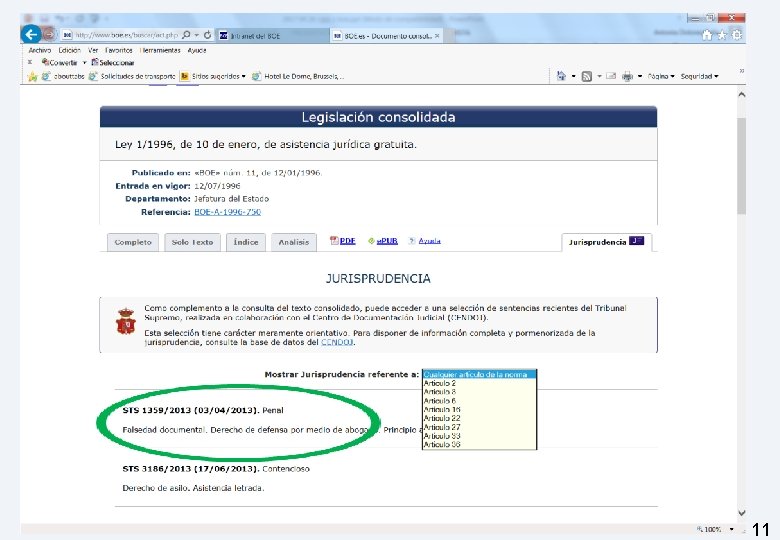The height and width of the screenshot is (540, 780).
Task: Switch to the 'Intranet del BOE' tab
Action: 272,36
